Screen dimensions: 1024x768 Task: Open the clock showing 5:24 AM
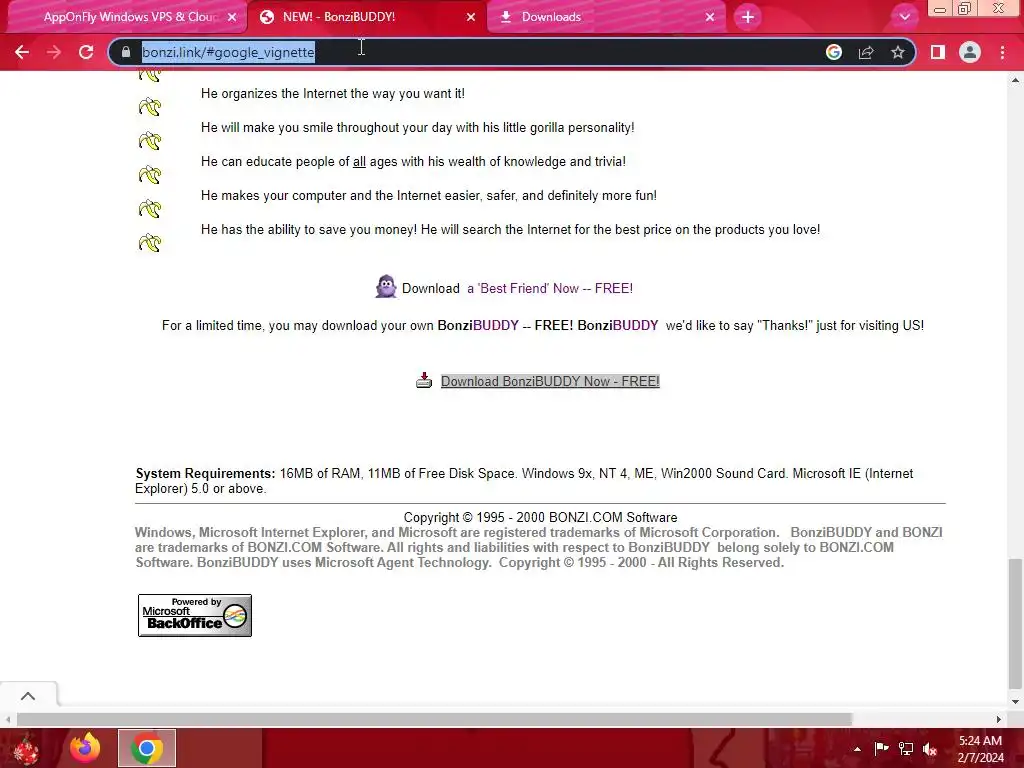[980, 749]
